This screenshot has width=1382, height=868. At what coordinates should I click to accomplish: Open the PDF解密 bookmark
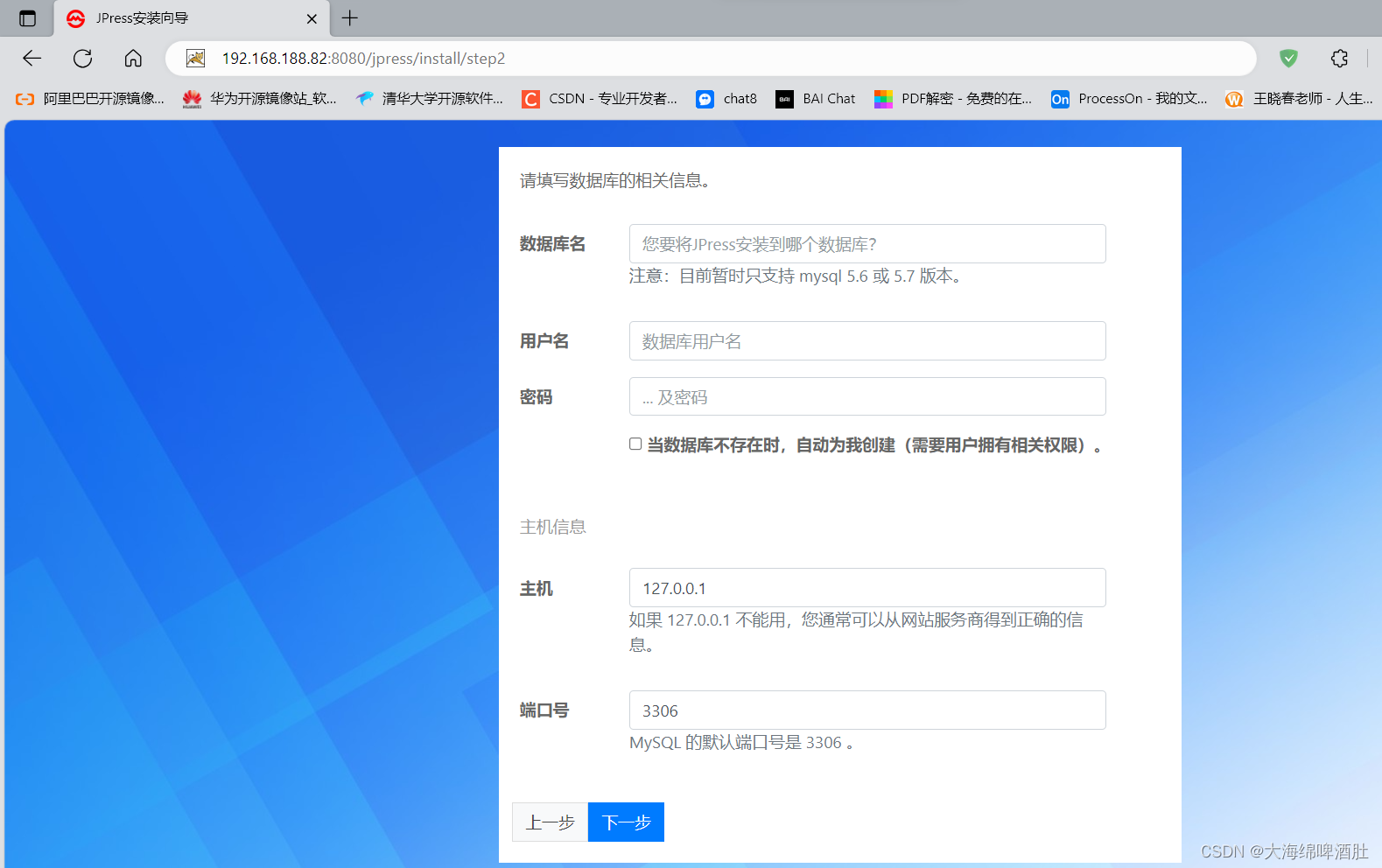[953, 99]
